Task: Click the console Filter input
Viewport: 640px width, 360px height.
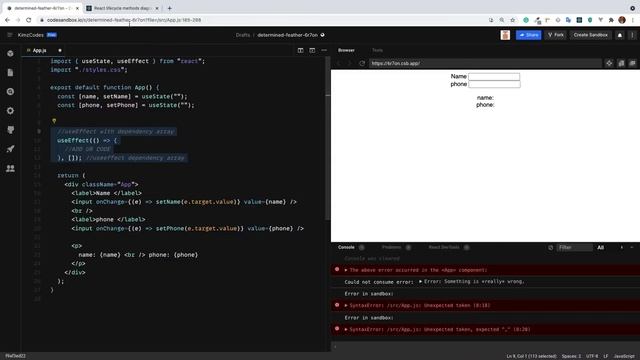Action: (575, 248)
